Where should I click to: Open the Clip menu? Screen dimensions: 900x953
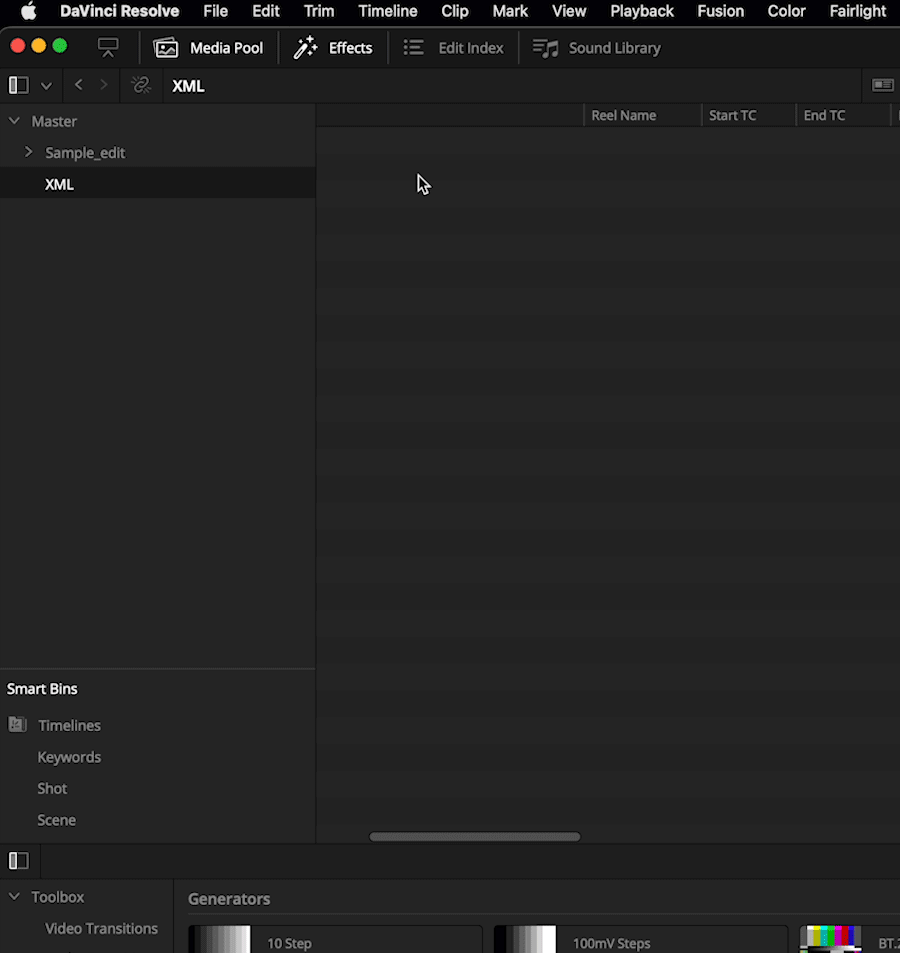(x=455, y=11)
